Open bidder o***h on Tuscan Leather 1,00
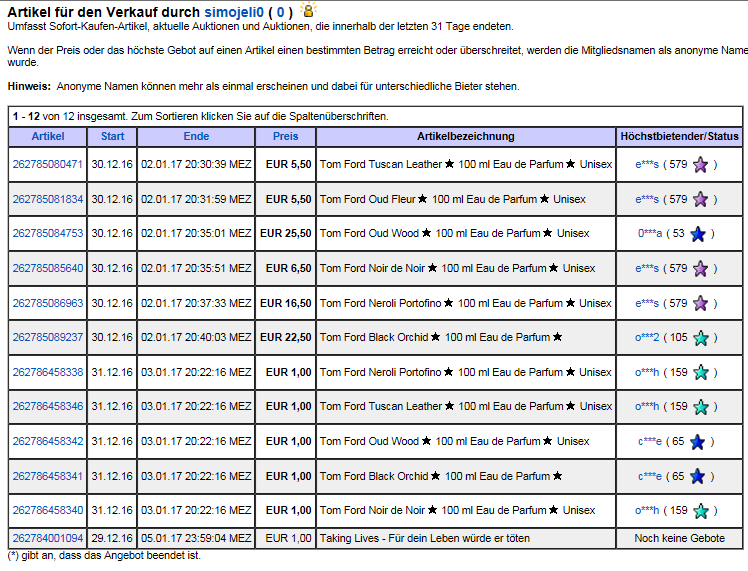 pyautogui.click(x=647, y=406)
